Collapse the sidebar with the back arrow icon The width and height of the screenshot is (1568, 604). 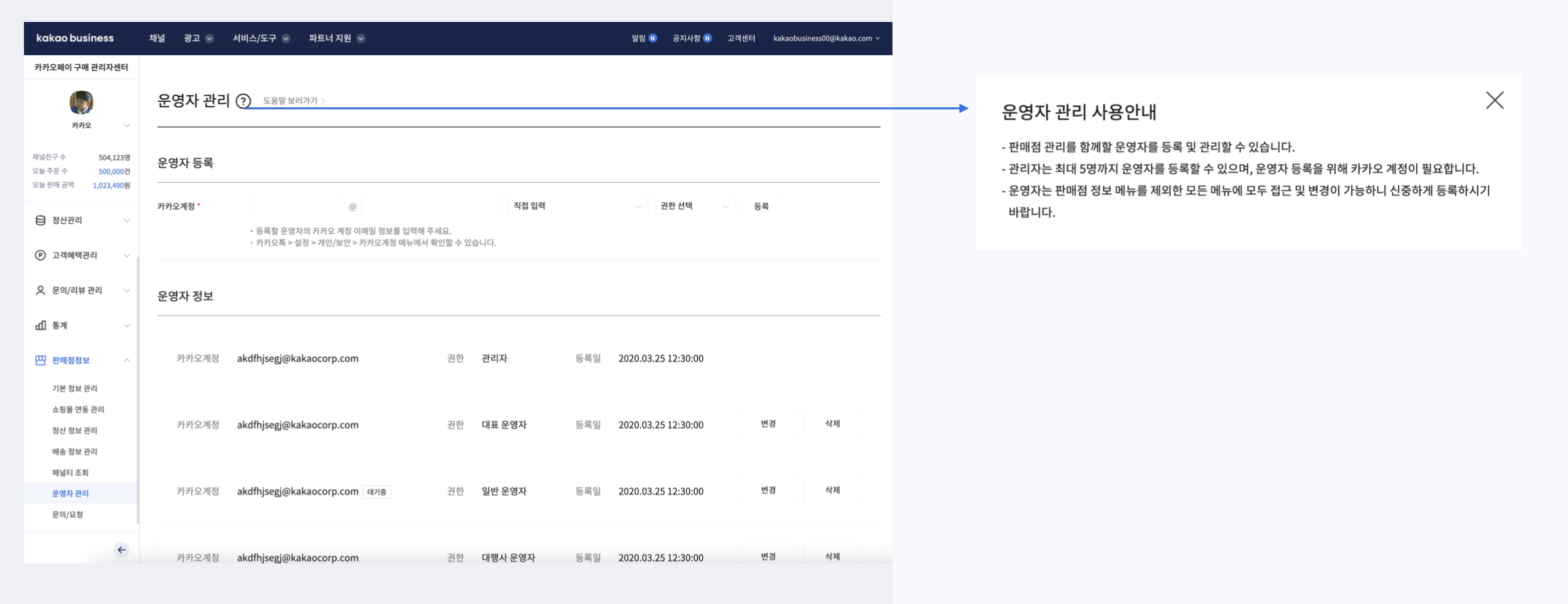pyautogui.click(x=121, y=550)
